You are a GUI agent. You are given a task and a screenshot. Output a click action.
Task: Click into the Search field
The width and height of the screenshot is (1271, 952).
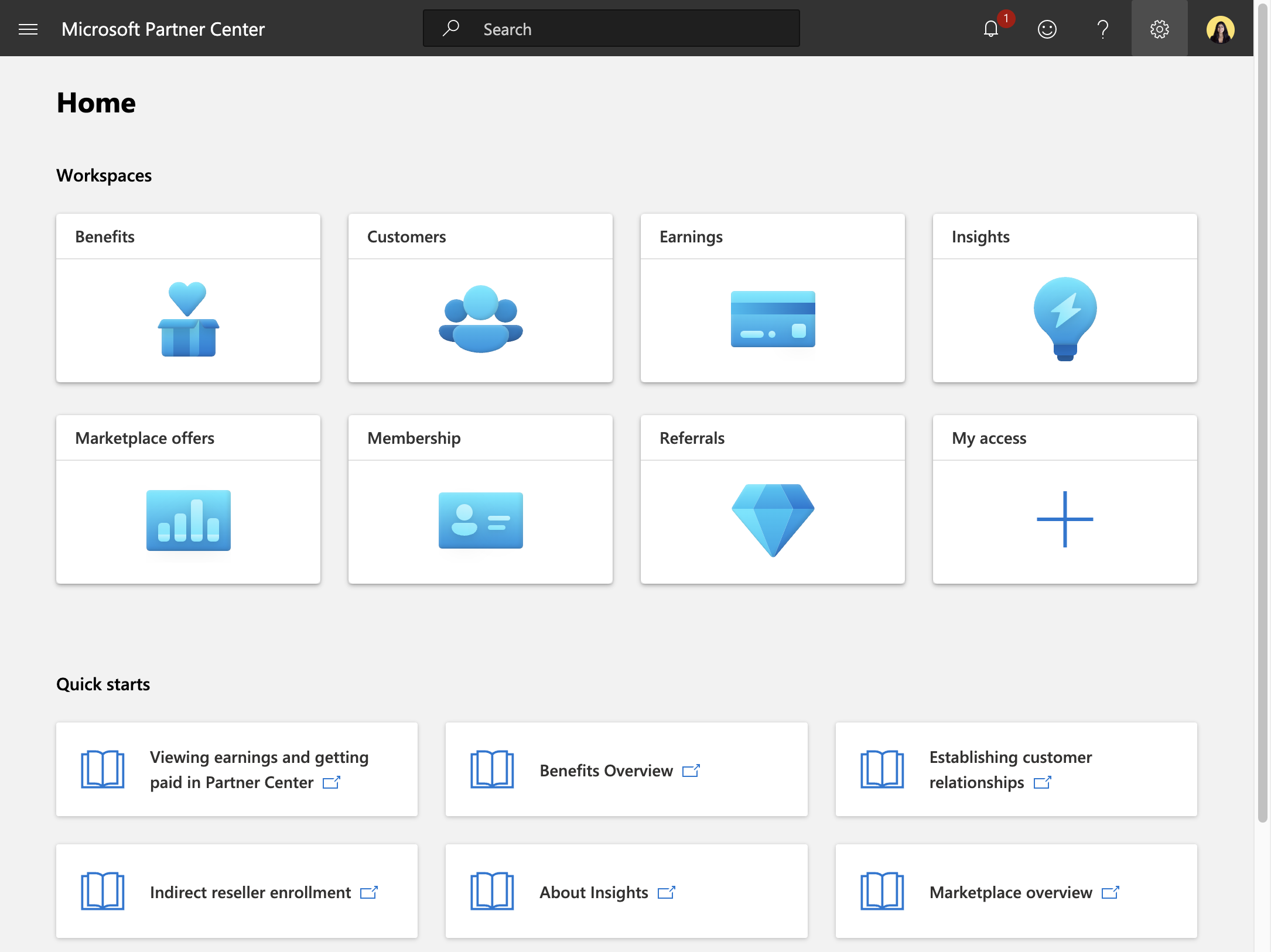tap(611, 29)
